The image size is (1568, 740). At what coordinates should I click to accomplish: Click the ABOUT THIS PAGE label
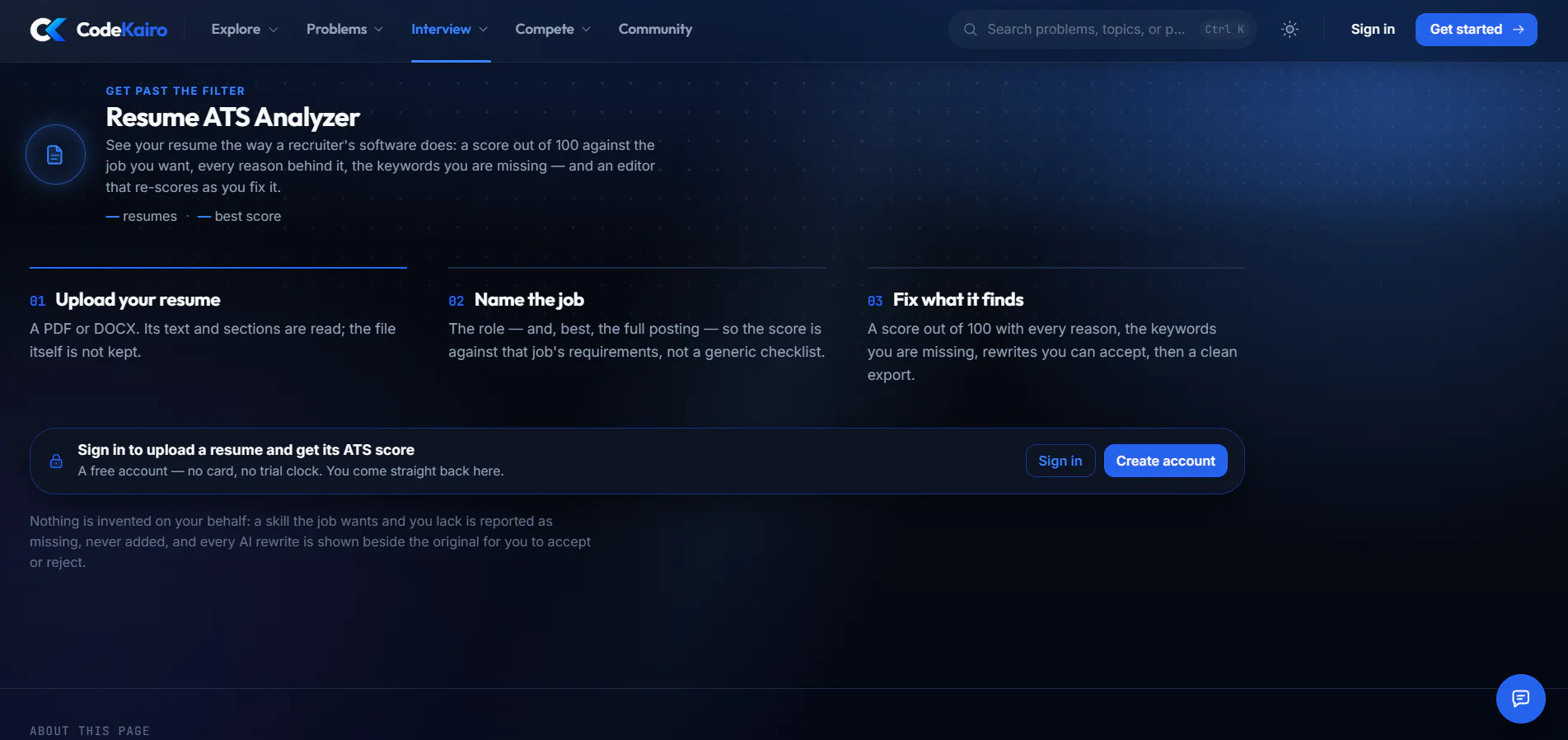(90, 731)
